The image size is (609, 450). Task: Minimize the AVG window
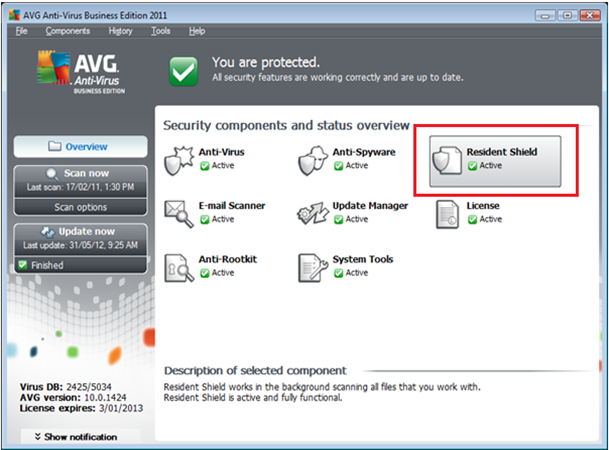pyautogui.click(x=545, y=16)
